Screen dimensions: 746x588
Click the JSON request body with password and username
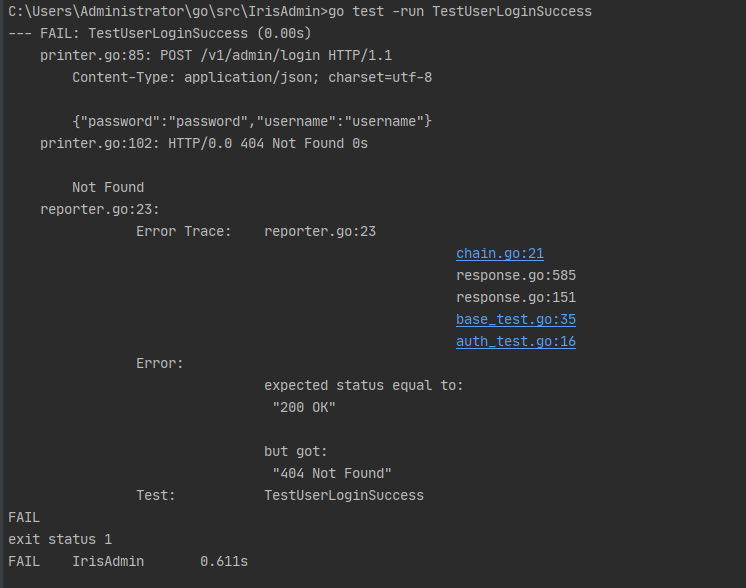(252, 121)
